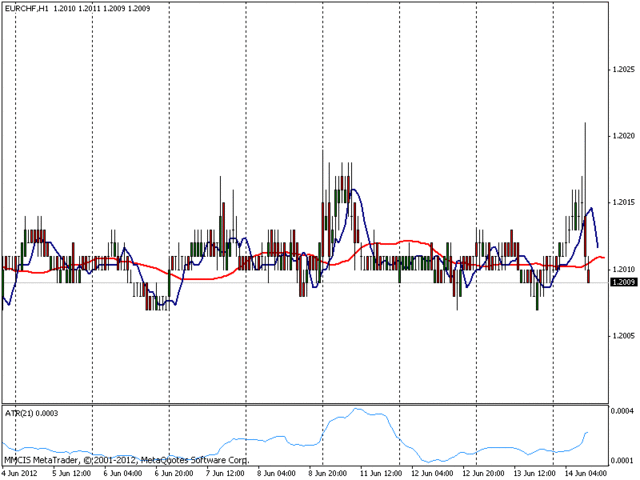The height and width of the screenshot is (480, 640).
Task: Click the highest peak of the ATR line
Action: [x=359, y=409]
